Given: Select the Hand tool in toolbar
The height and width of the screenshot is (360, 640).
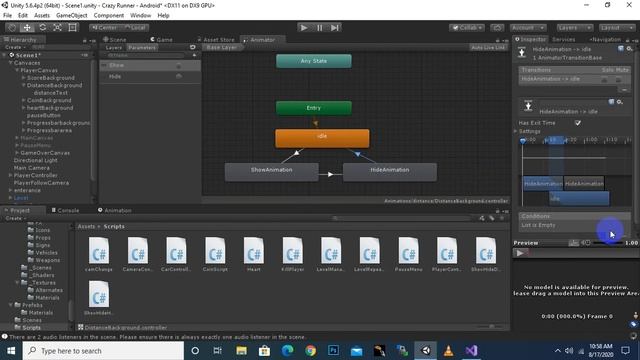Looking at the screenshot, I should 12,28.
